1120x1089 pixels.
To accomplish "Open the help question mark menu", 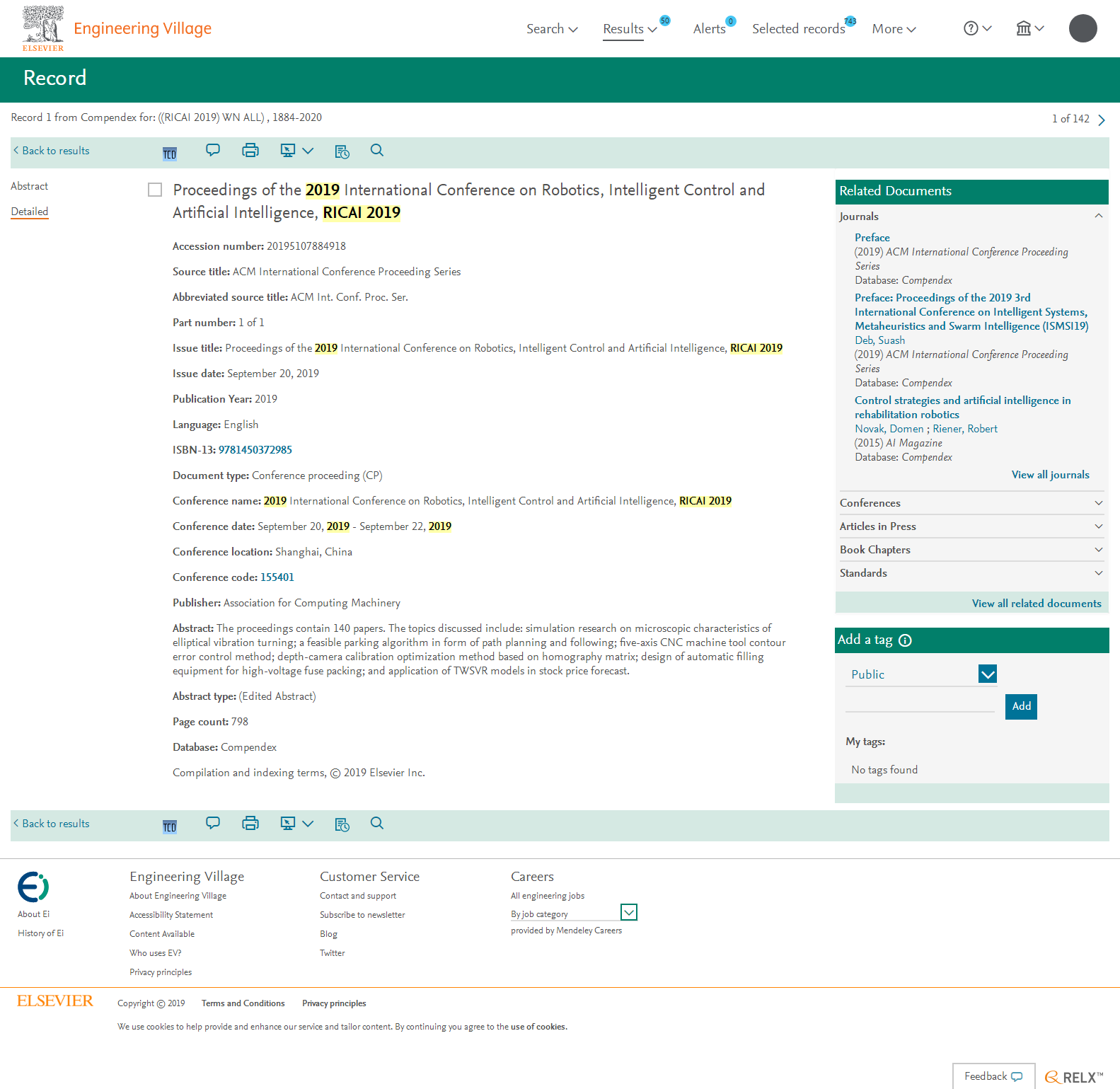I will pyautogui.click(x=978, y=28).
